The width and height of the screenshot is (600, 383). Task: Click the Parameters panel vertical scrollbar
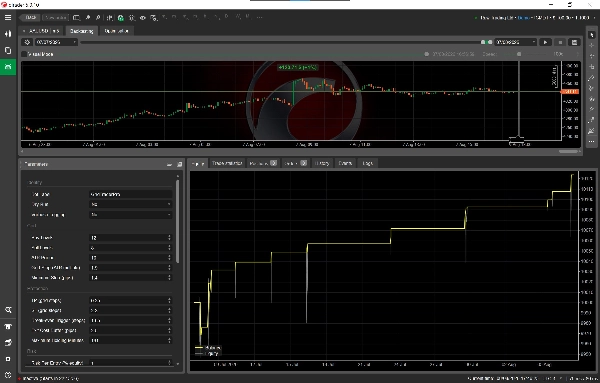[x=177, y=221]
